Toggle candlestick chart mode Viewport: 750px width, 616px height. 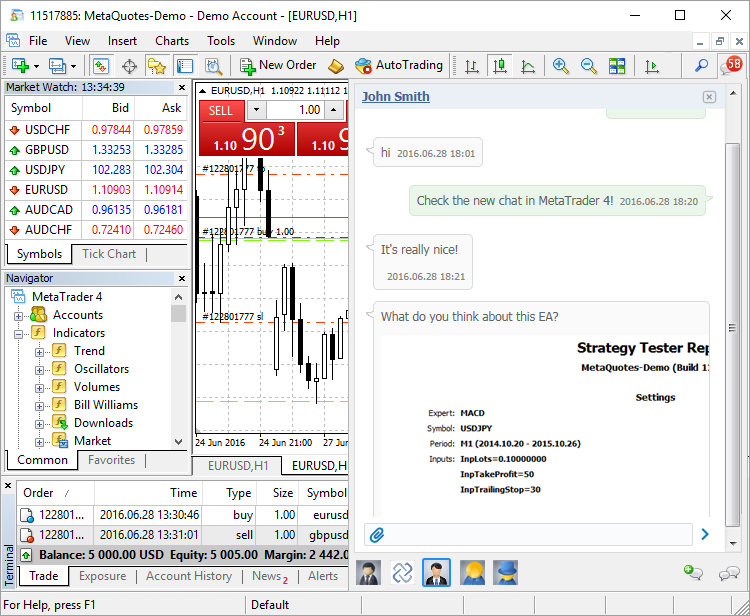pyautogui.click(x=499, y=66)
